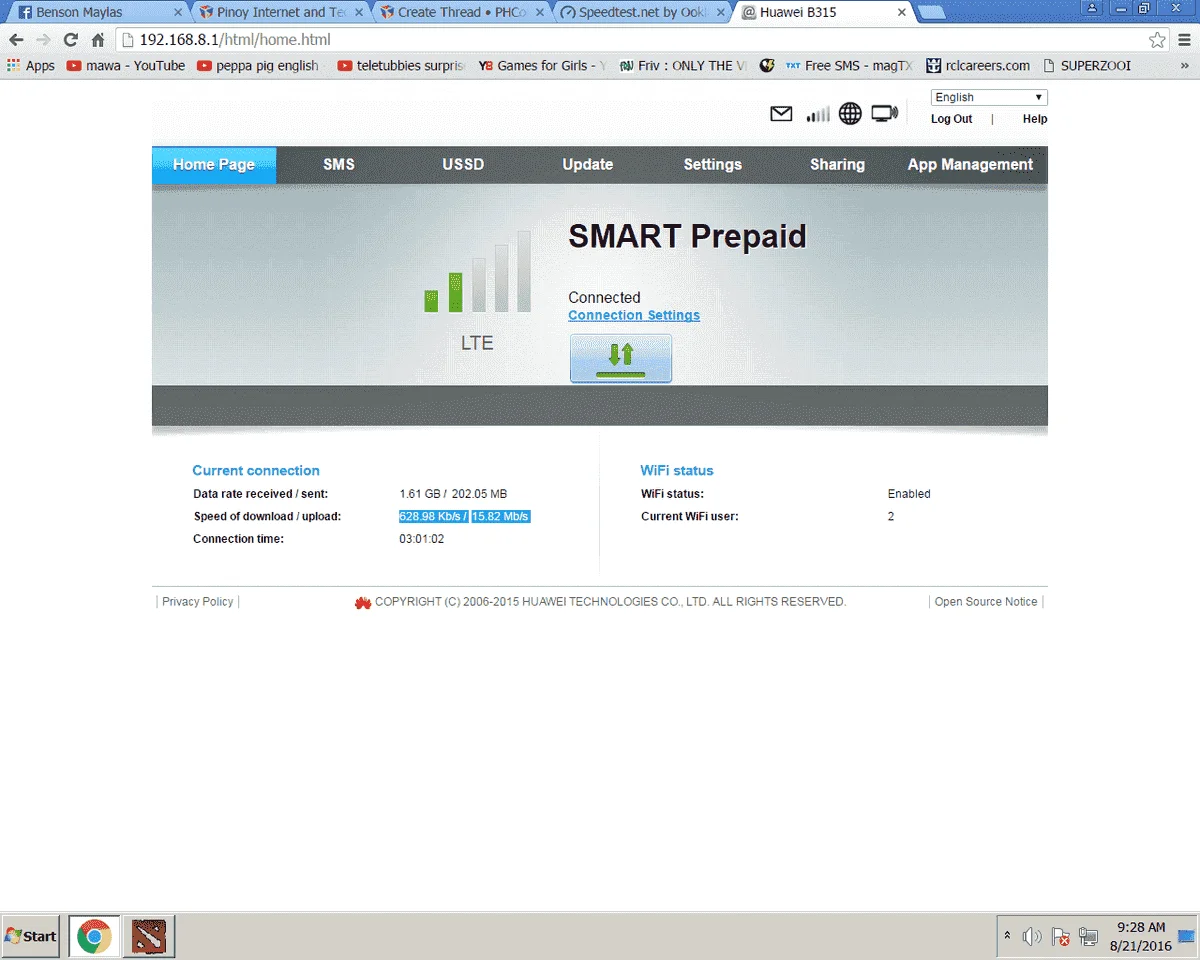Image resolution: width=1200 pixels, height=960 pixels.
Task: Bookmark this page with the star icon
Action: [x=1157, y=40]
